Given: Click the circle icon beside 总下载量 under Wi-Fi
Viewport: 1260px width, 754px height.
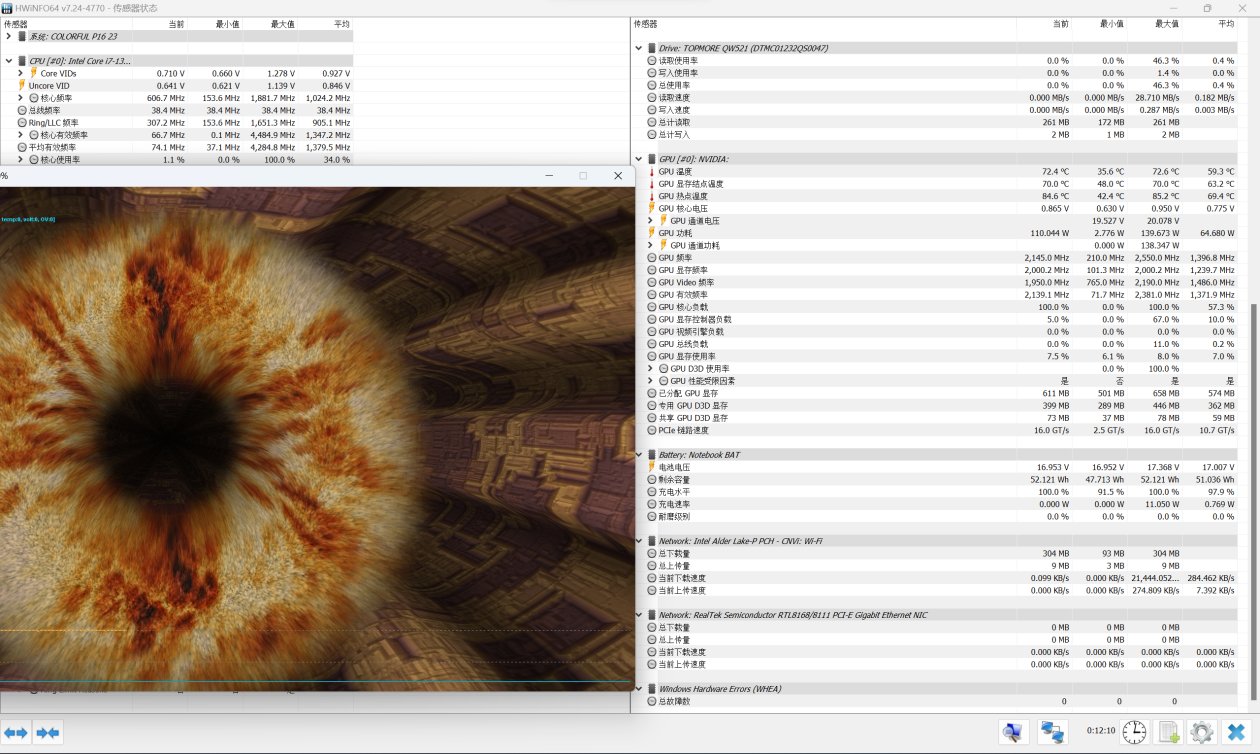Looking at the screenshot, I should [x=652, y=553].
